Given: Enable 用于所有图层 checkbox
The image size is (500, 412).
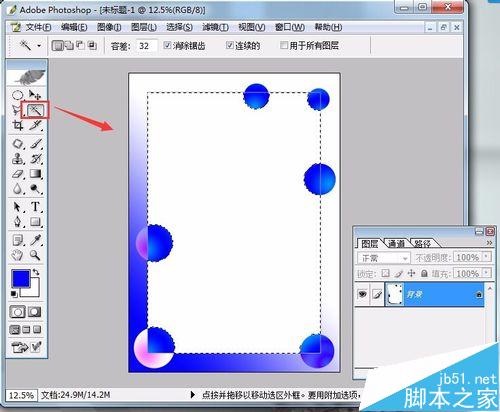Looking at the screenshot, I should pyautogui.click(x=284, y=45).
